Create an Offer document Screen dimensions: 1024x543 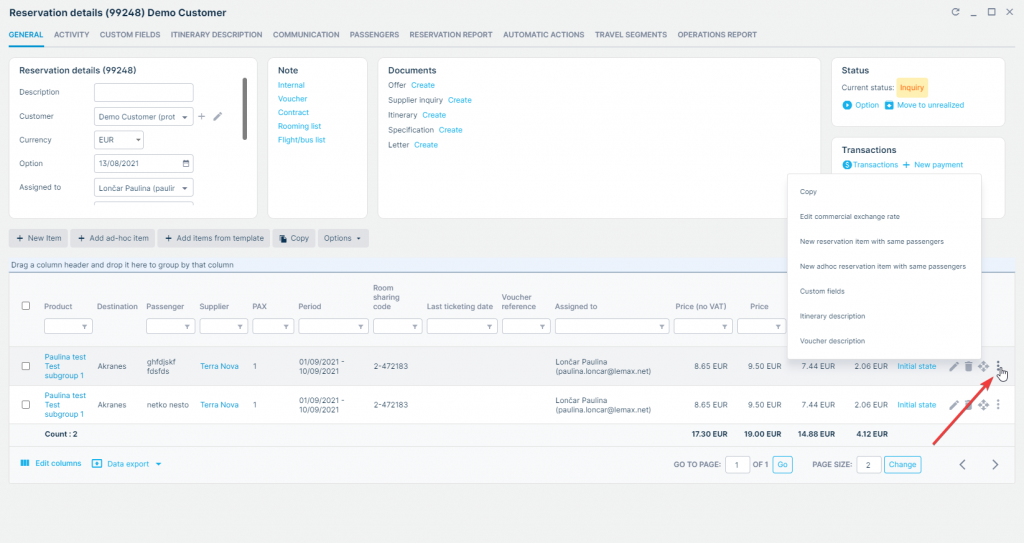pyautogui.click(x=423, y=85)
